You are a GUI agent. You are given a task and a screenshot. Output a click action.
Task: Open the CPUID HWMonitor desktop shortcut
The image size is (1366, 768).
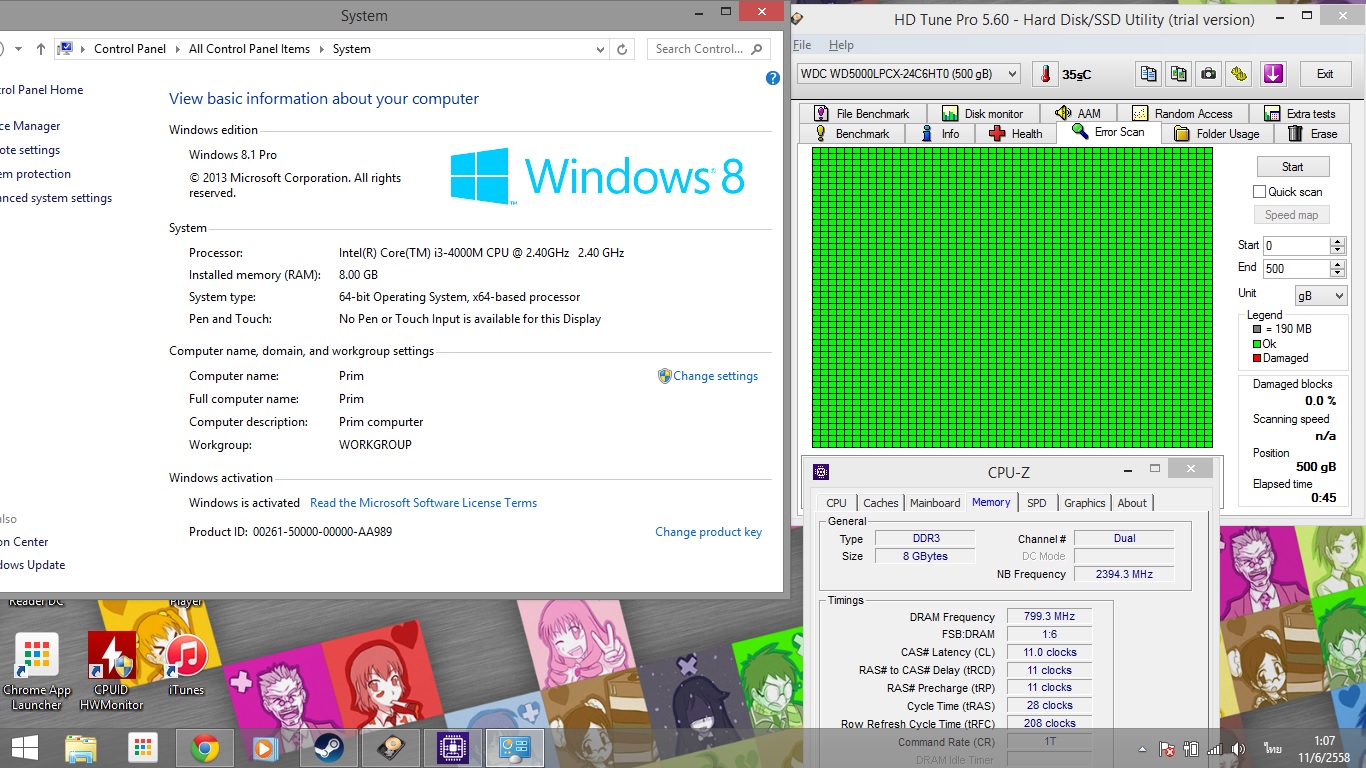pos(112,672)
